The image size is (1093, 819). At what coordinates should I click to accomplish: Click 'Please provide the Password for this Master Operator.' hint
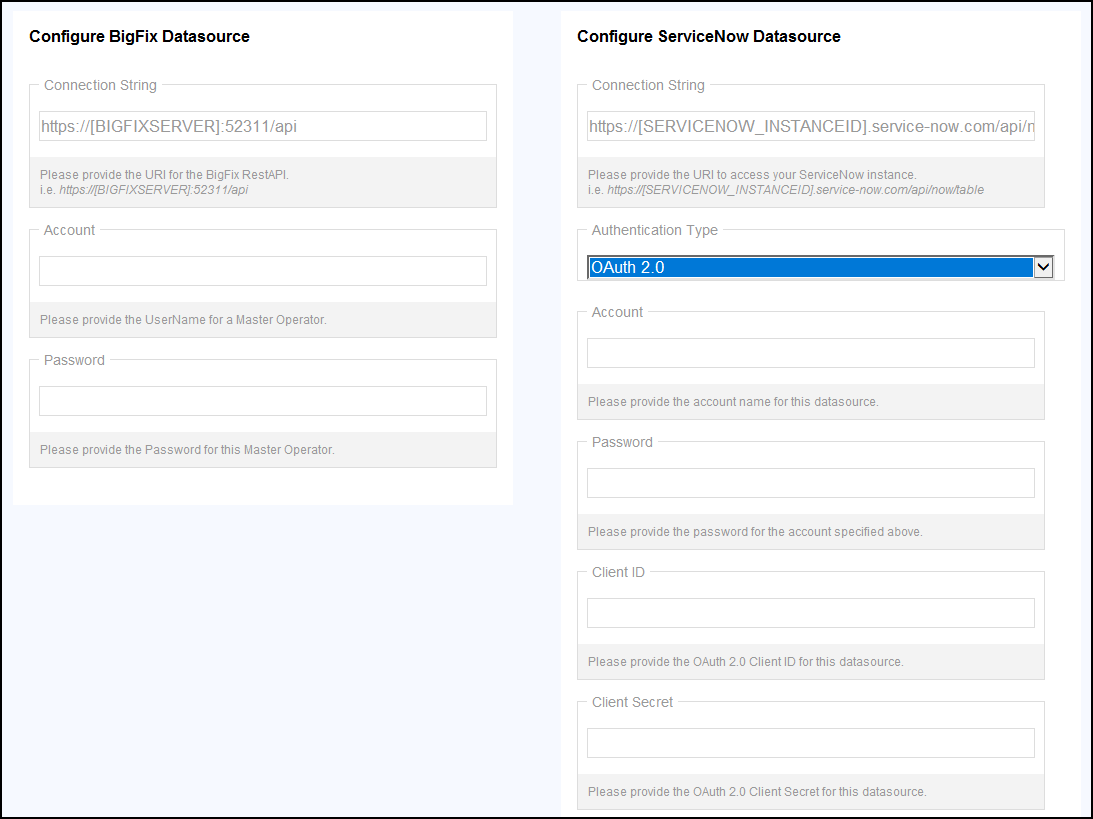tap(188, 450)
